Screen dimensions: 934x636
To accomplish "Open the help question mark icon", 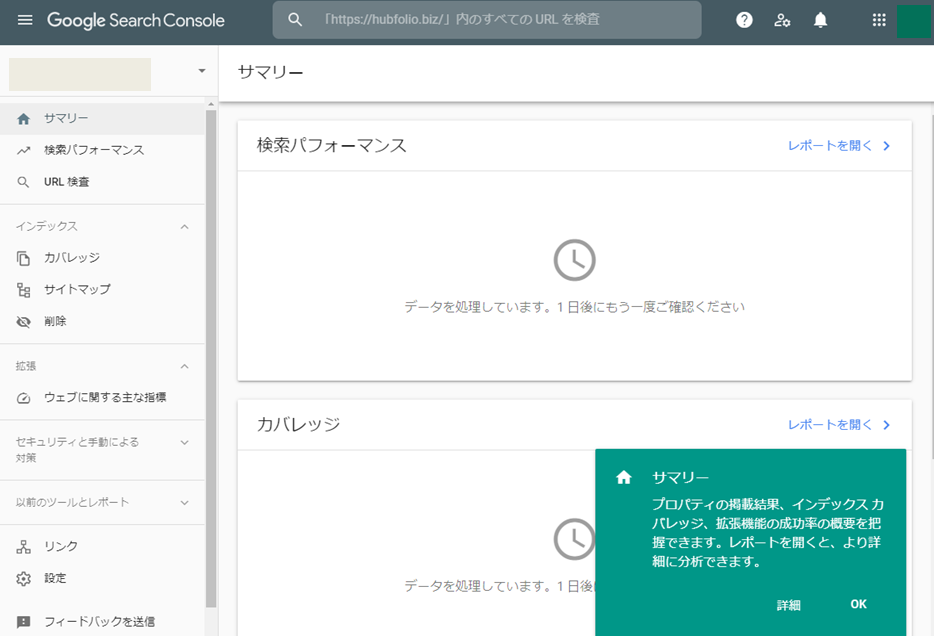I will 744,20.
